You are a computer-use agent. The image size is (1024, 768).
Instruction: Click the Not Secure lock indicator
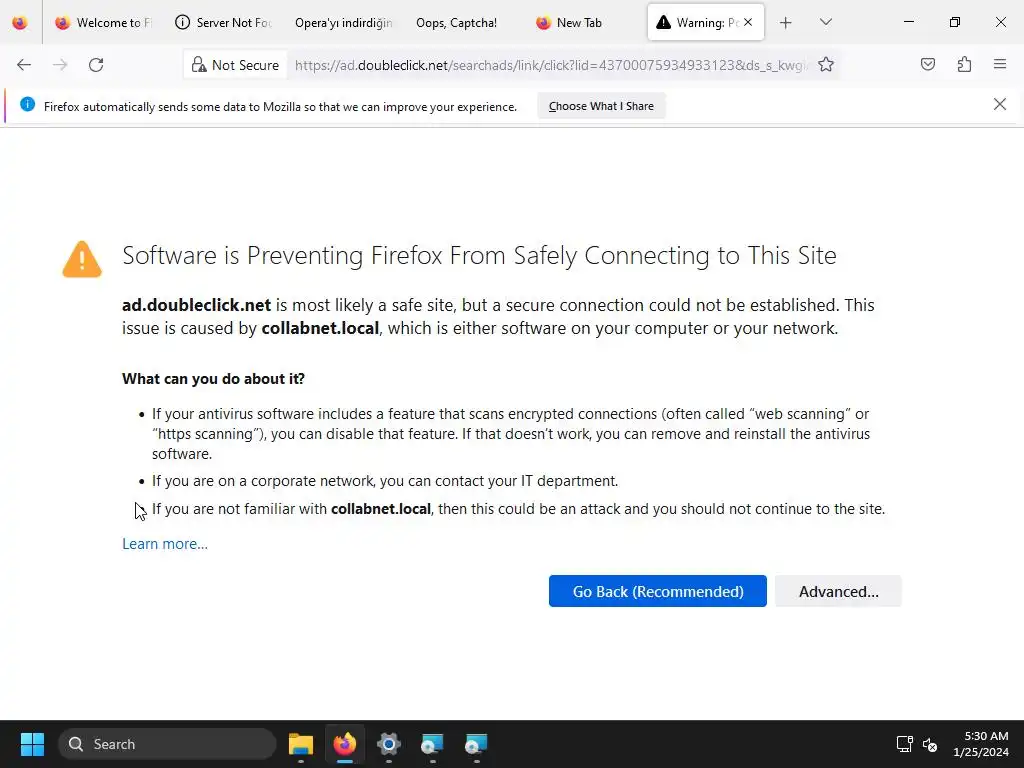234,65
